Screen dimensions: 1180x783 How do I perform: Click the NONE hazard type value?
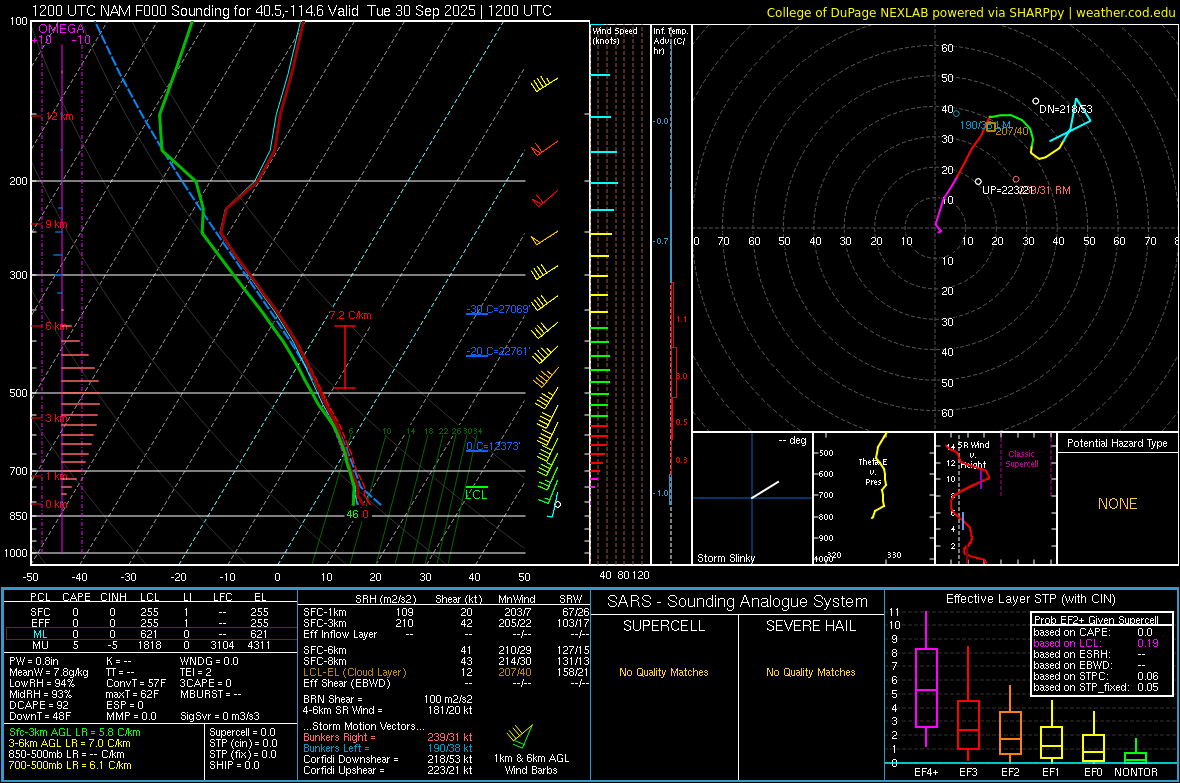click(1117, 504)
